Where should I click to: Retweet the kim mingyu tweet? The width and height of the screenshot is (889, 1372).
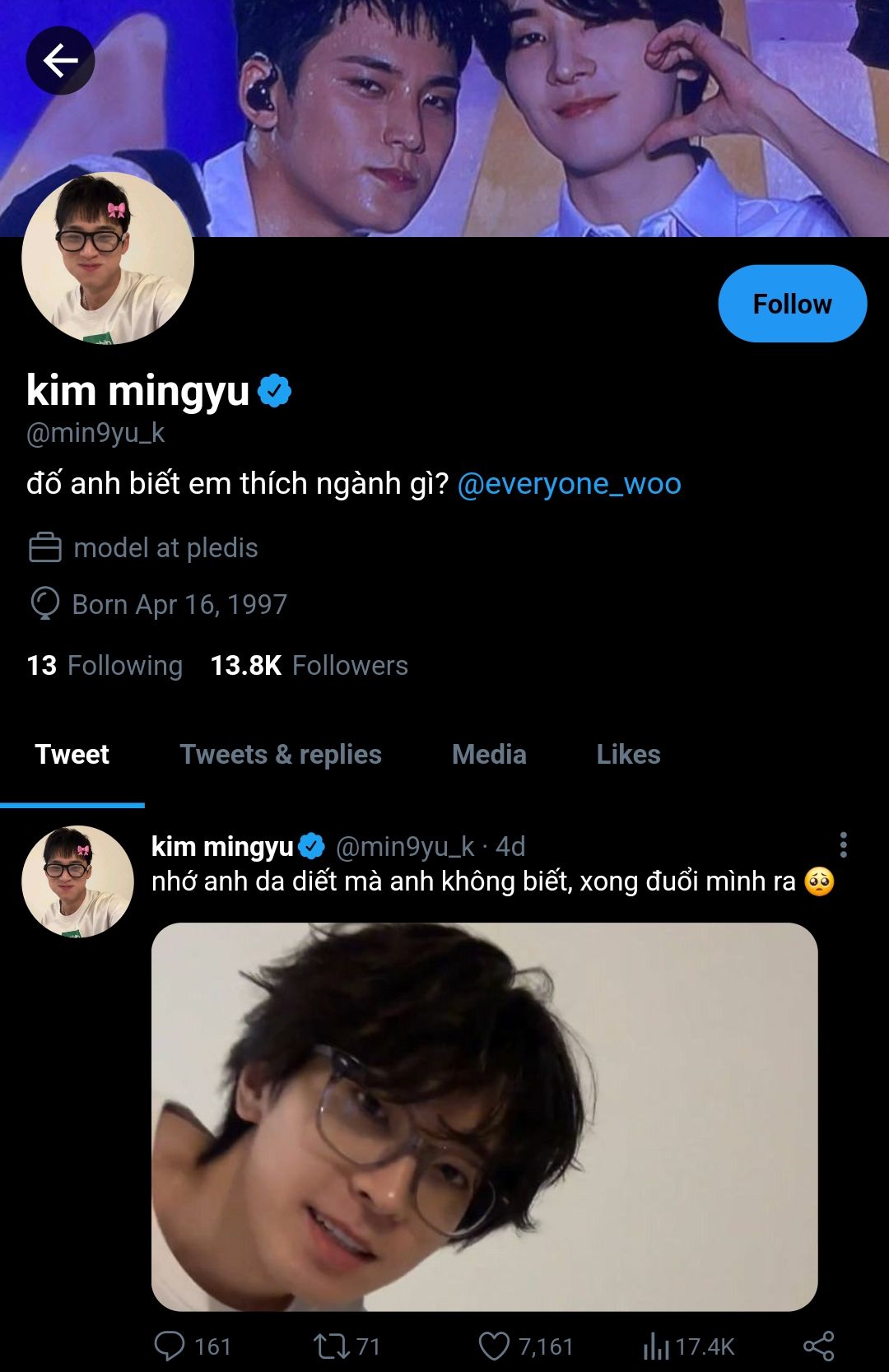[331, 1346]
